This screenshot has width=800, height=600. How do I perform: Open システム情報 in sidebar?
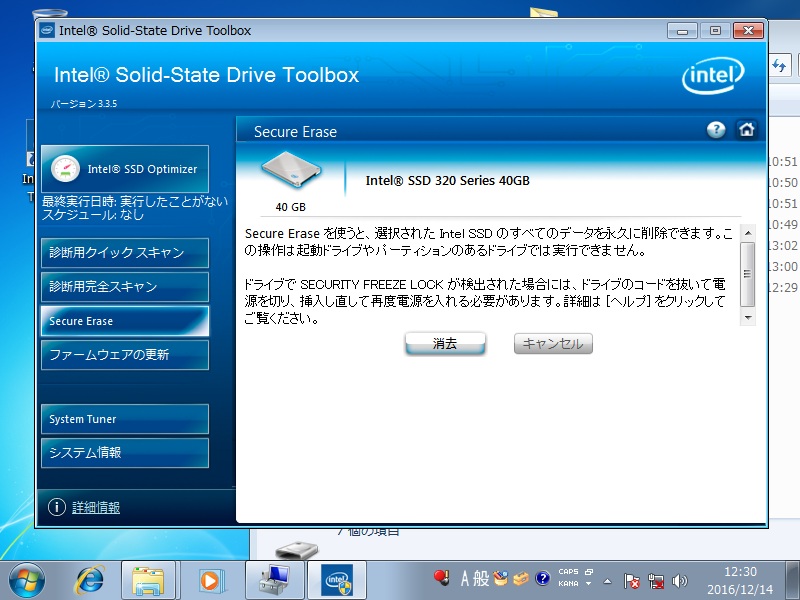[x=125, y=453]
